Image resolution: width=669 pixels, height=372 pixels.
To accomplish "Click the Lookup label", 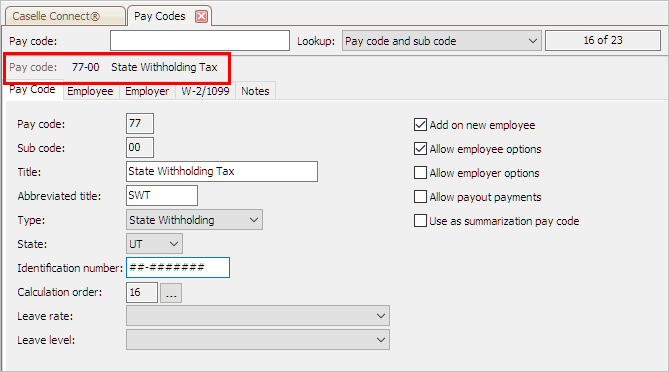I will point(316,41).
